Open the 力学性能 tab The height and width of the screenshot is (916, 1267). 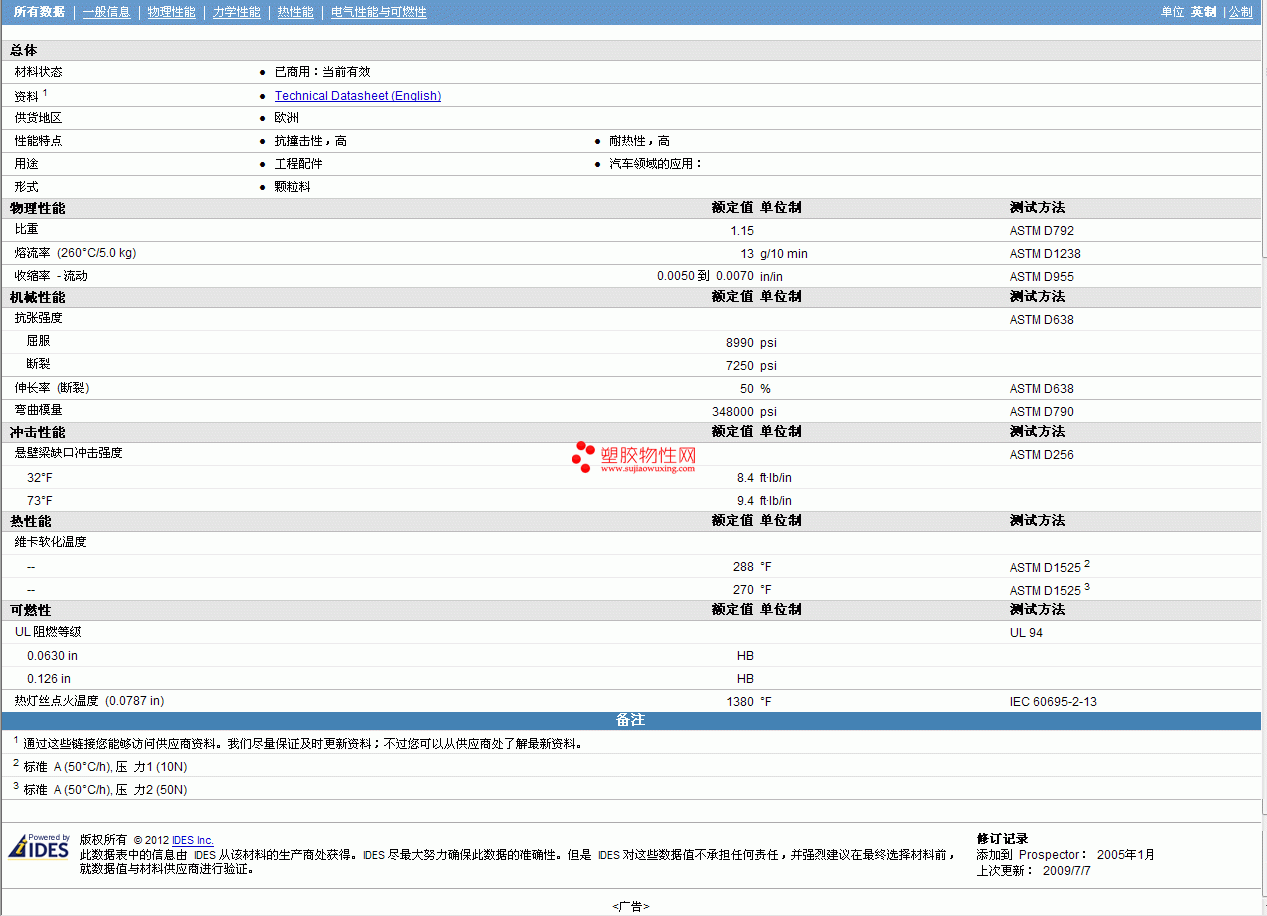[236, 12]
